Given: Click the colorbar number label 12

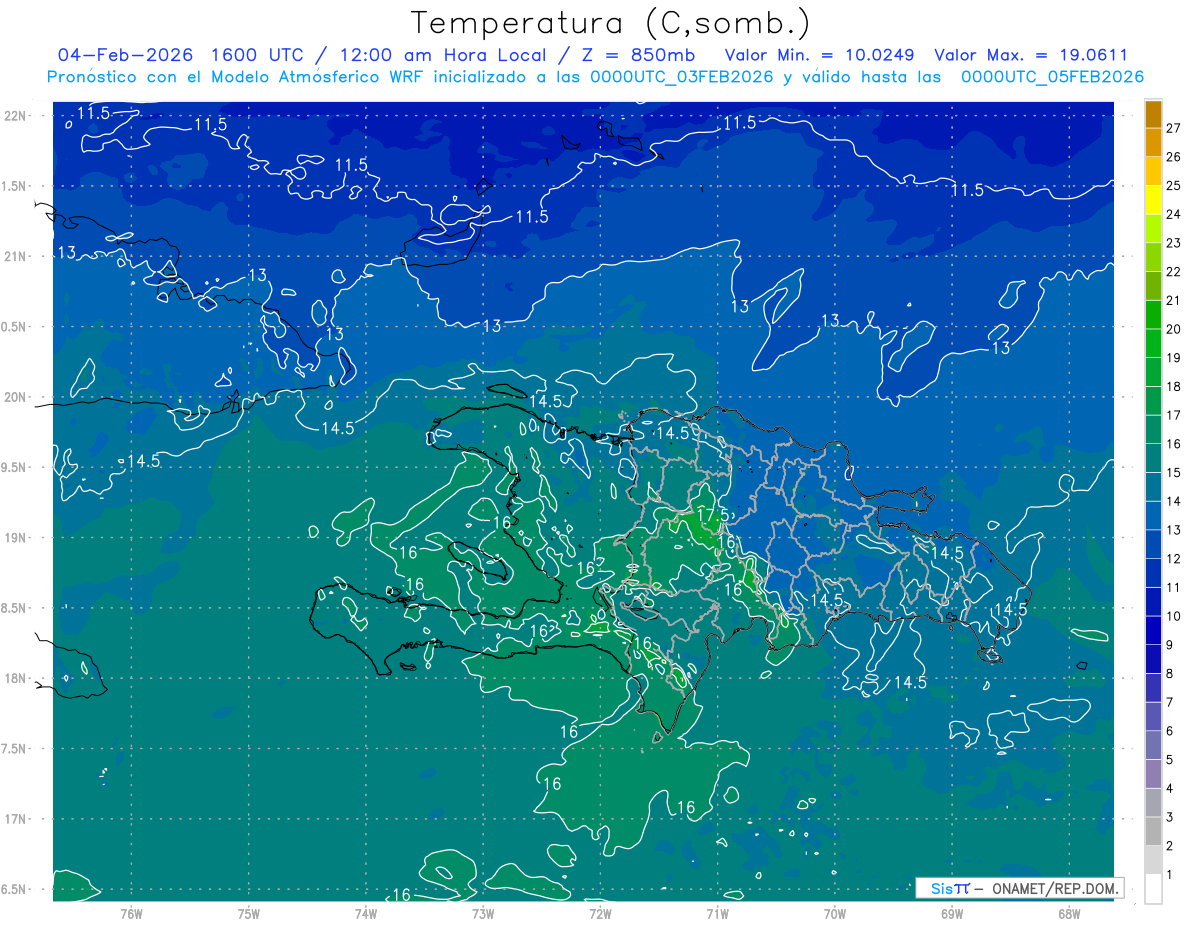Looking at the screenshot, I should [1173, 559].
